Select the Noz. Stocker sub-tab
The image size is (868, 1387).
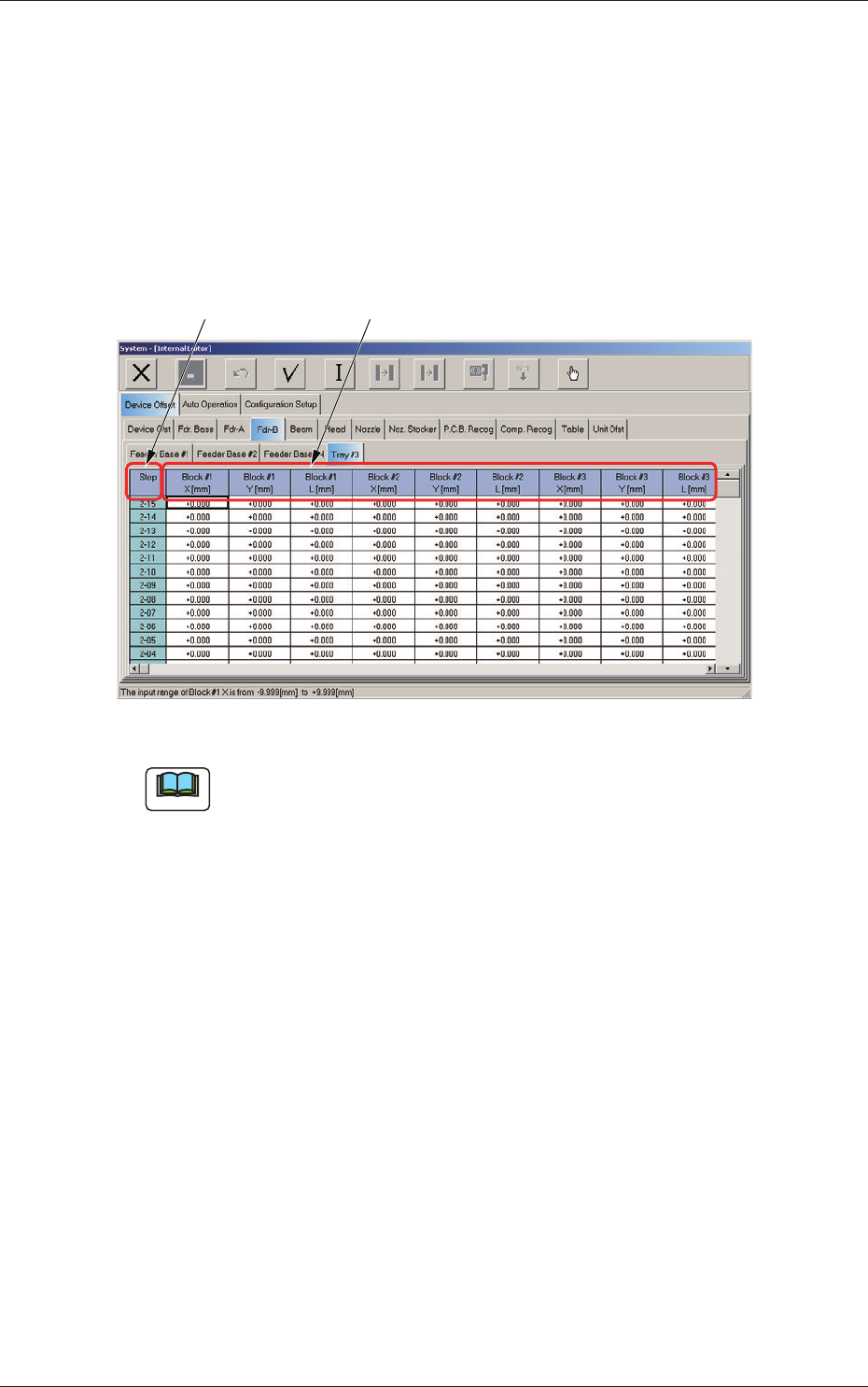[413, 429]
